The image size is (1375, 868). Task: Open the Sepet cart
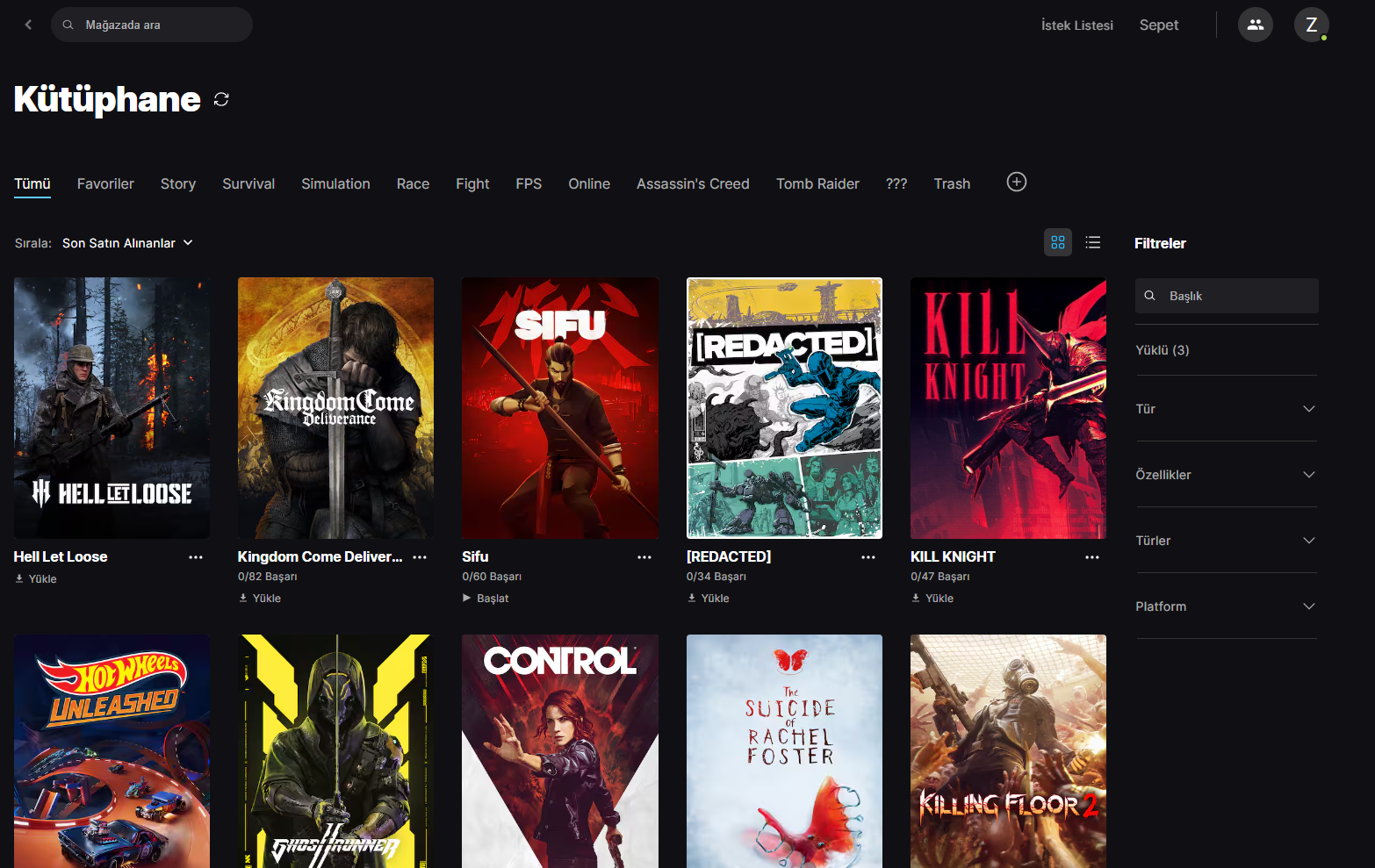click(1159, 25)
